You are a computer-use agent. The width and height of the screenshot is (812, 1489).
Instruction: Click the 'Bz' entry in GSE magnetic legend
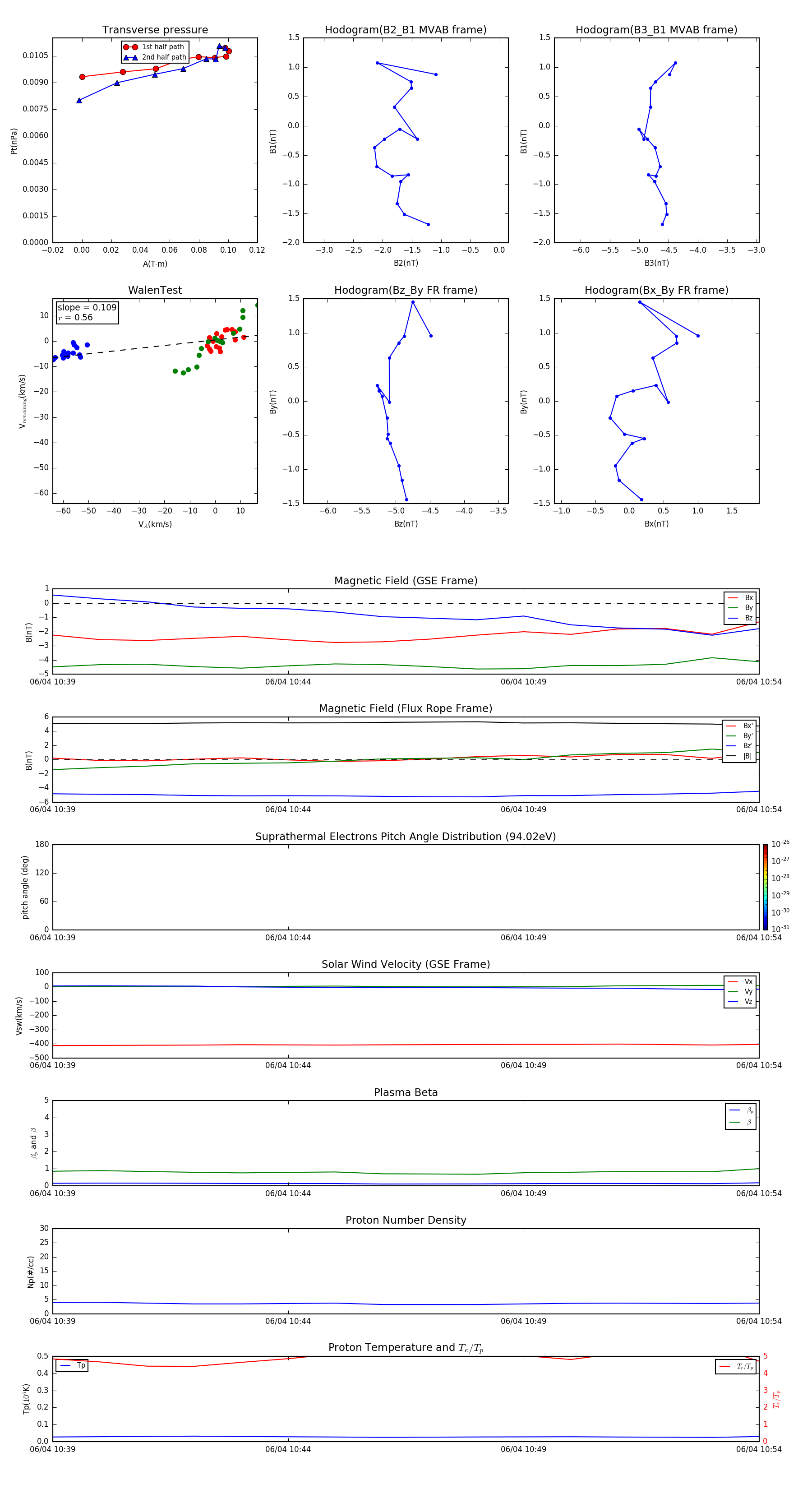pyautogui.click(x=740, y=618)
